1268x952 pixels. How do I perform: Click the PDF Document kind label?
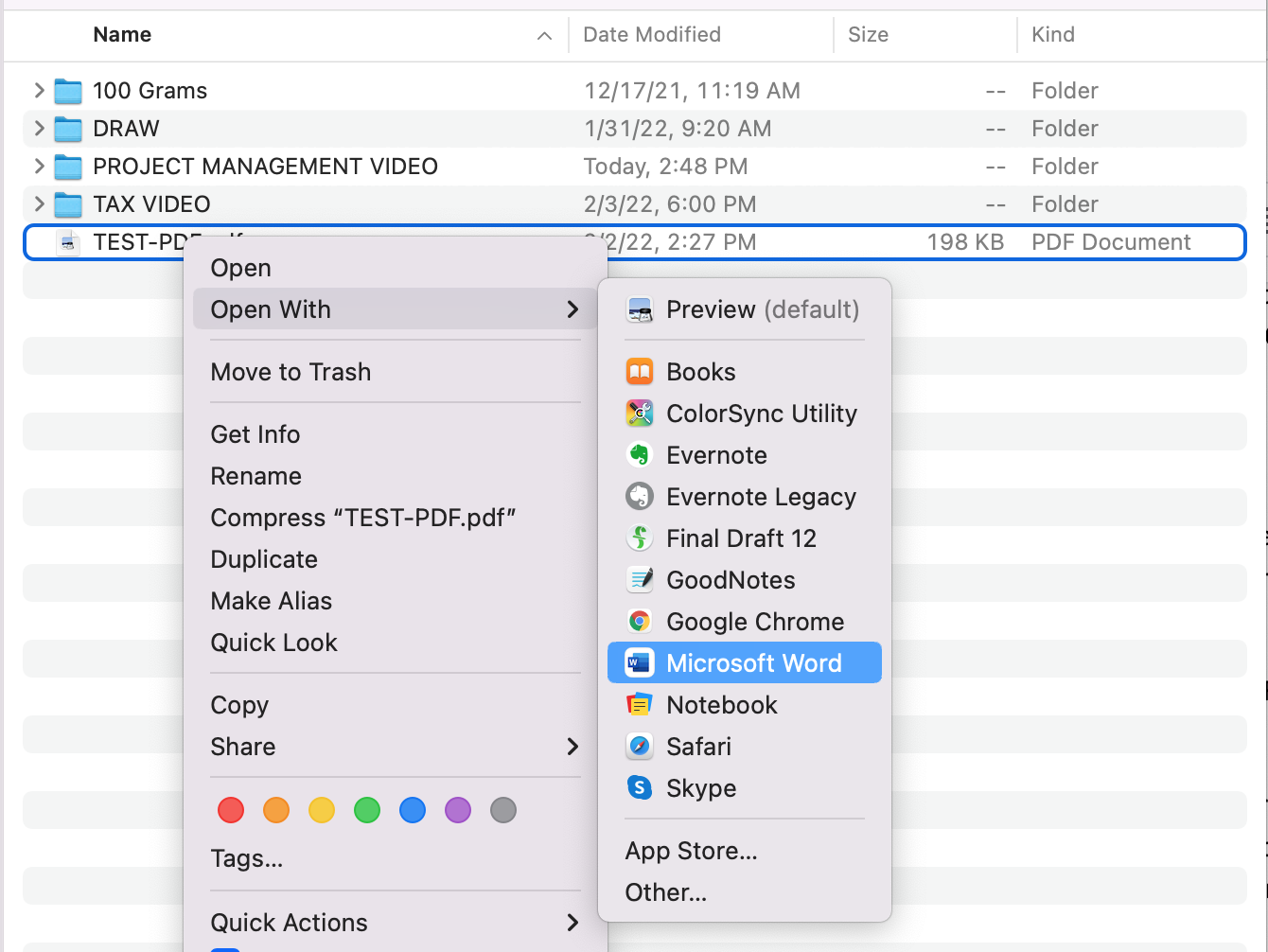pos(1111,242)
